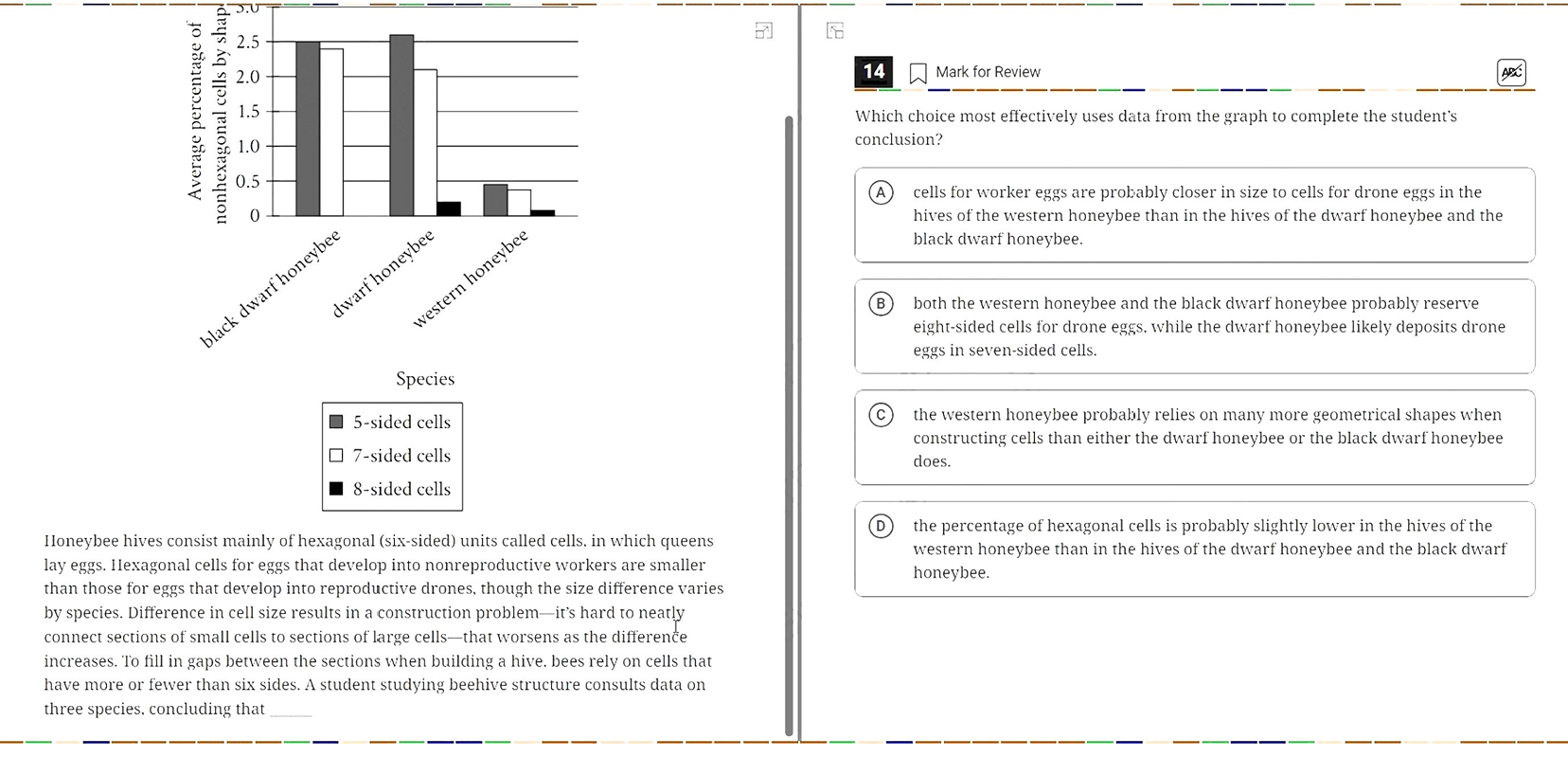This screenshot has height=775, width=1568.
Task: Select answer choice A radio circle
Action: [881, 192]
